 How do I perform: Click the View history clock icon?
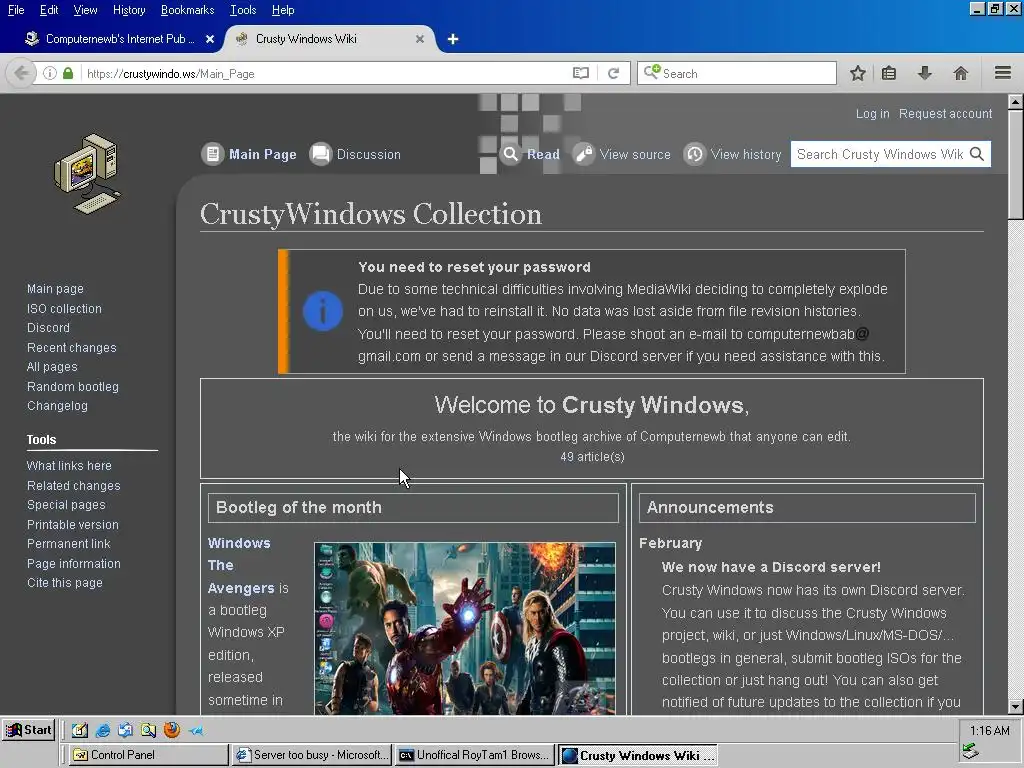point(695,154)
